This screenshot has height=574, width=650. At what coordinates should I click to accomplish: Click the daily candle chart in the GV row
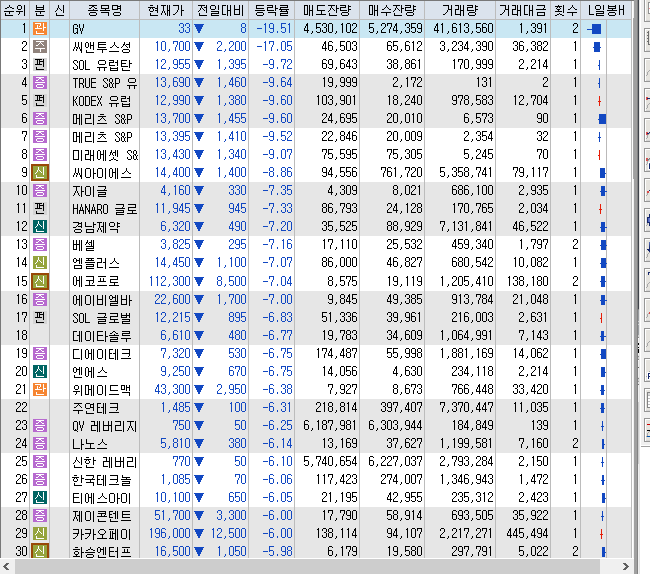pos(595,29)
